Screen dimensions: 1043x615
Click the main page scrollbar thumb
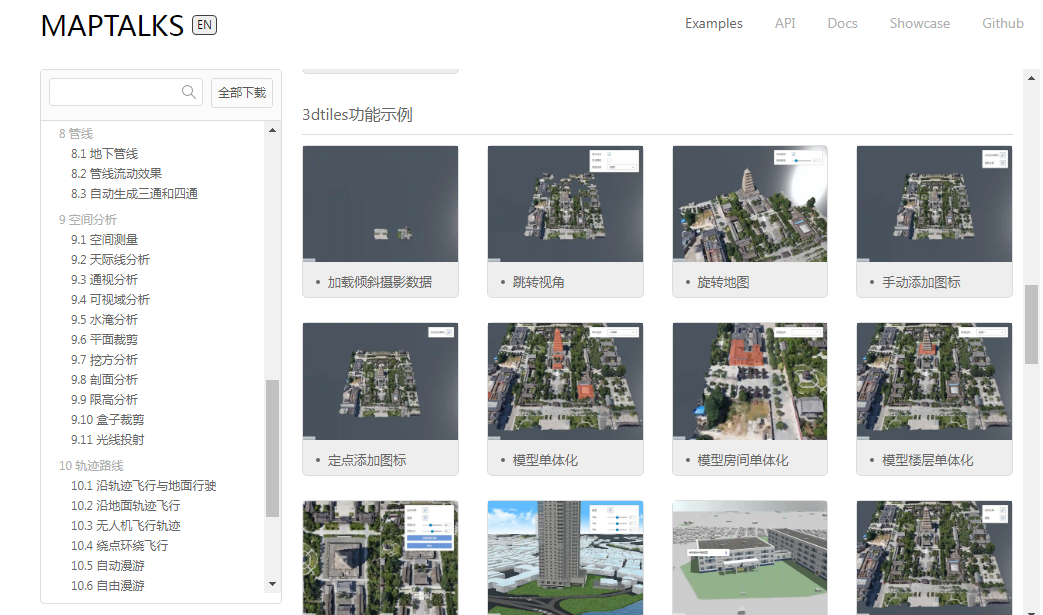[x=1031, y=324]
